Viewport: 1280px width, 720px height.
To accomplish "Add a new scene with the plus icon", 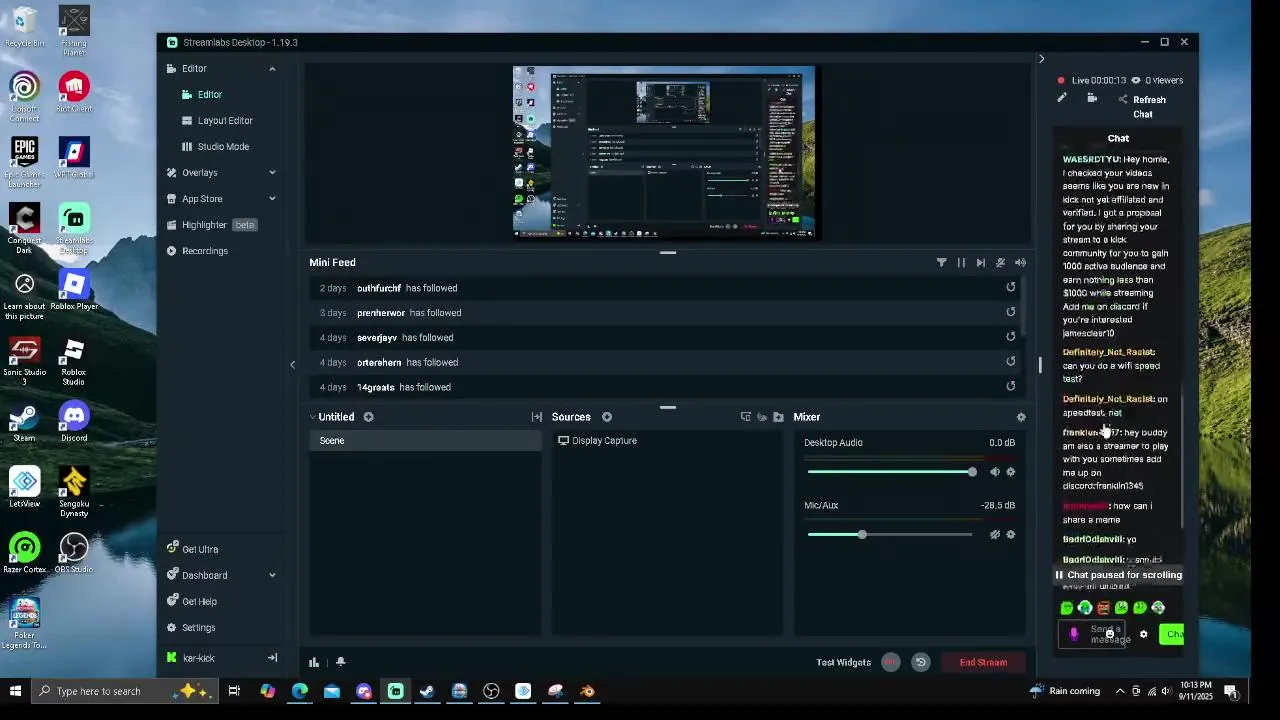I will (368, 417).
